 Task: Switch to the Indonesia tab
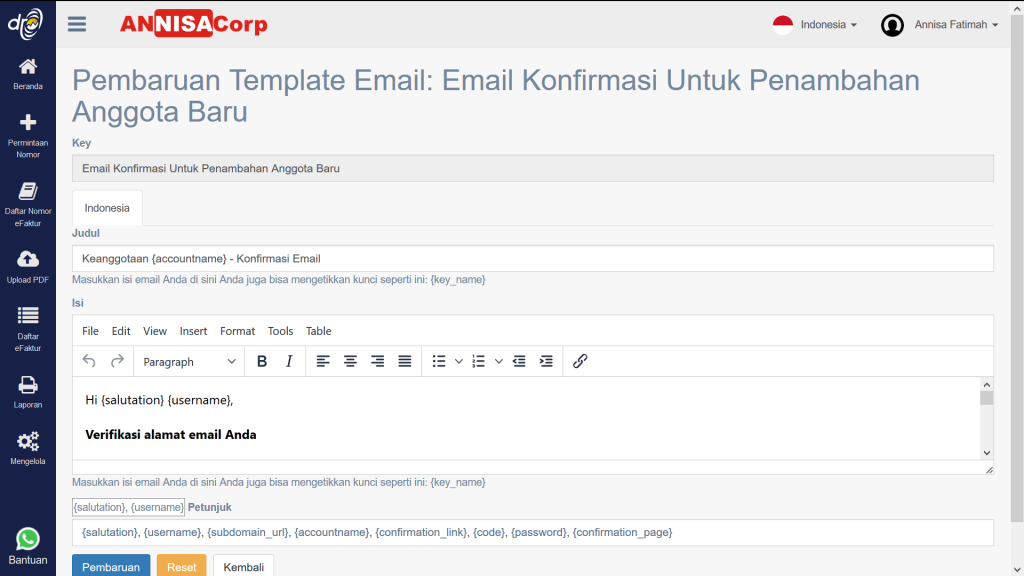[x=106, y=208]
